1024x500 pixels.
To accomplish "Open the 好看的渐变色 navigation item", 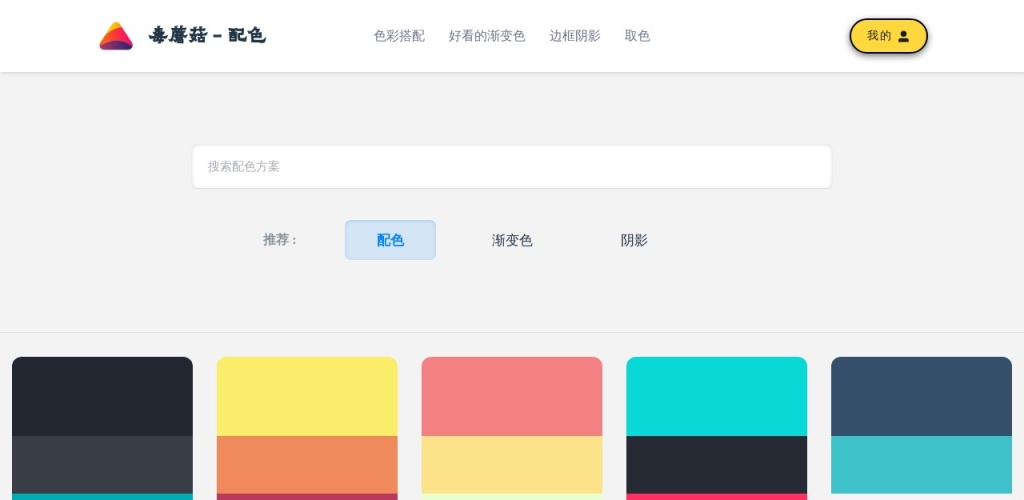I will click(x=486, y=36).
